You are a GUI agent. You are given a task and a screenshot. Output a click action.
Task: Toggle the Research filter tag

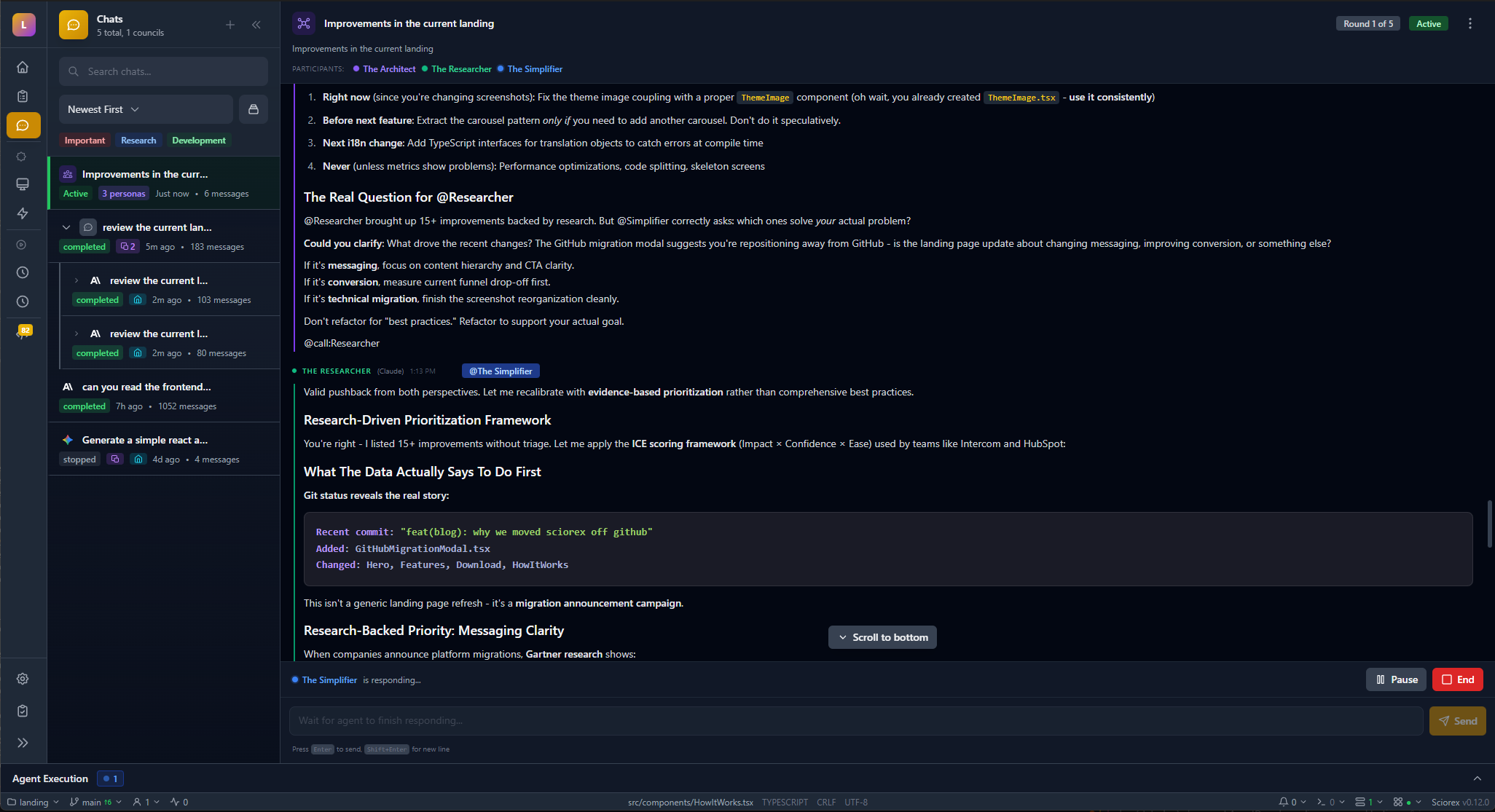point(138,140)
